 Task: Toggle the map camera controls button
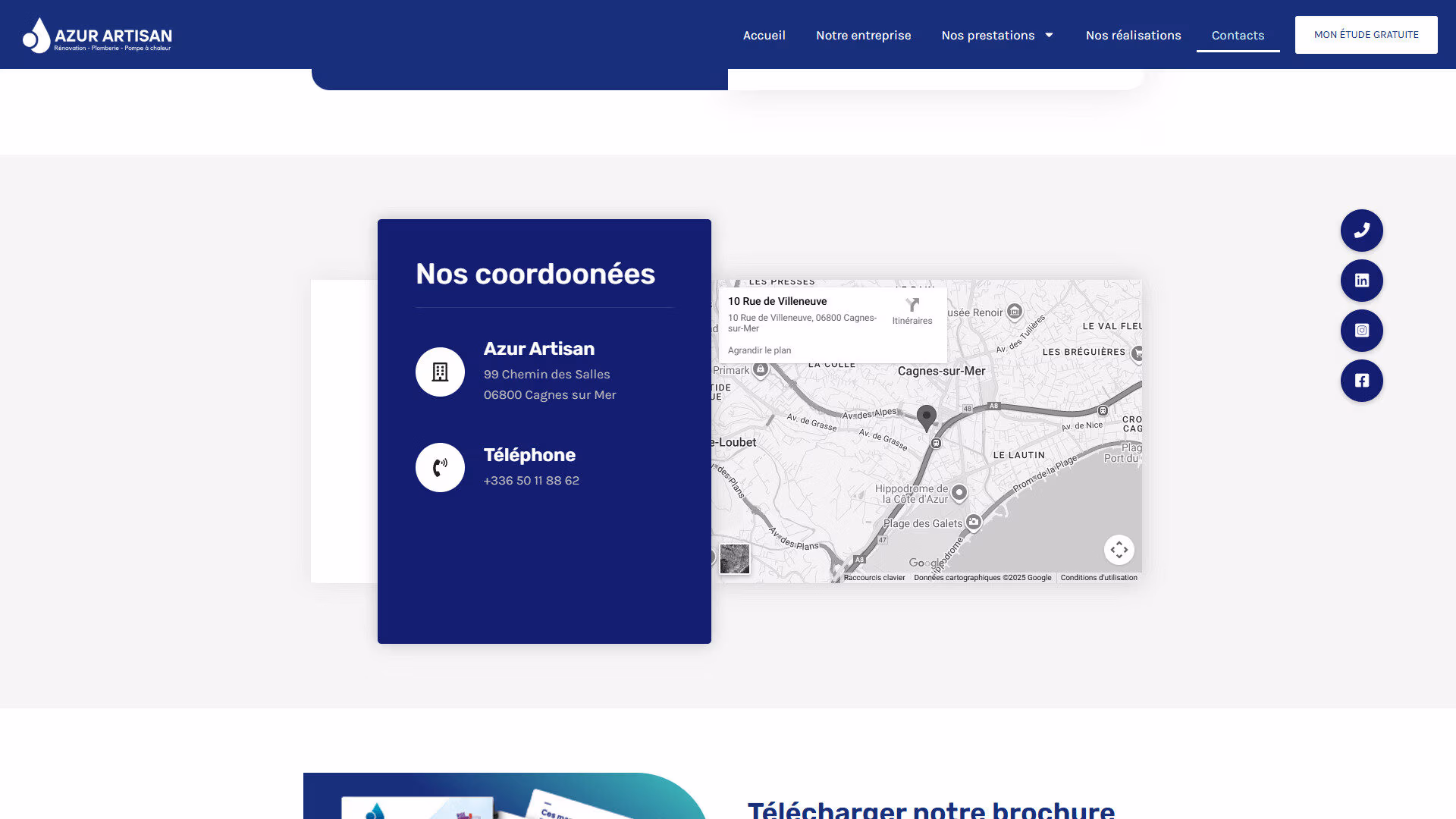(x=1119, y=550)
